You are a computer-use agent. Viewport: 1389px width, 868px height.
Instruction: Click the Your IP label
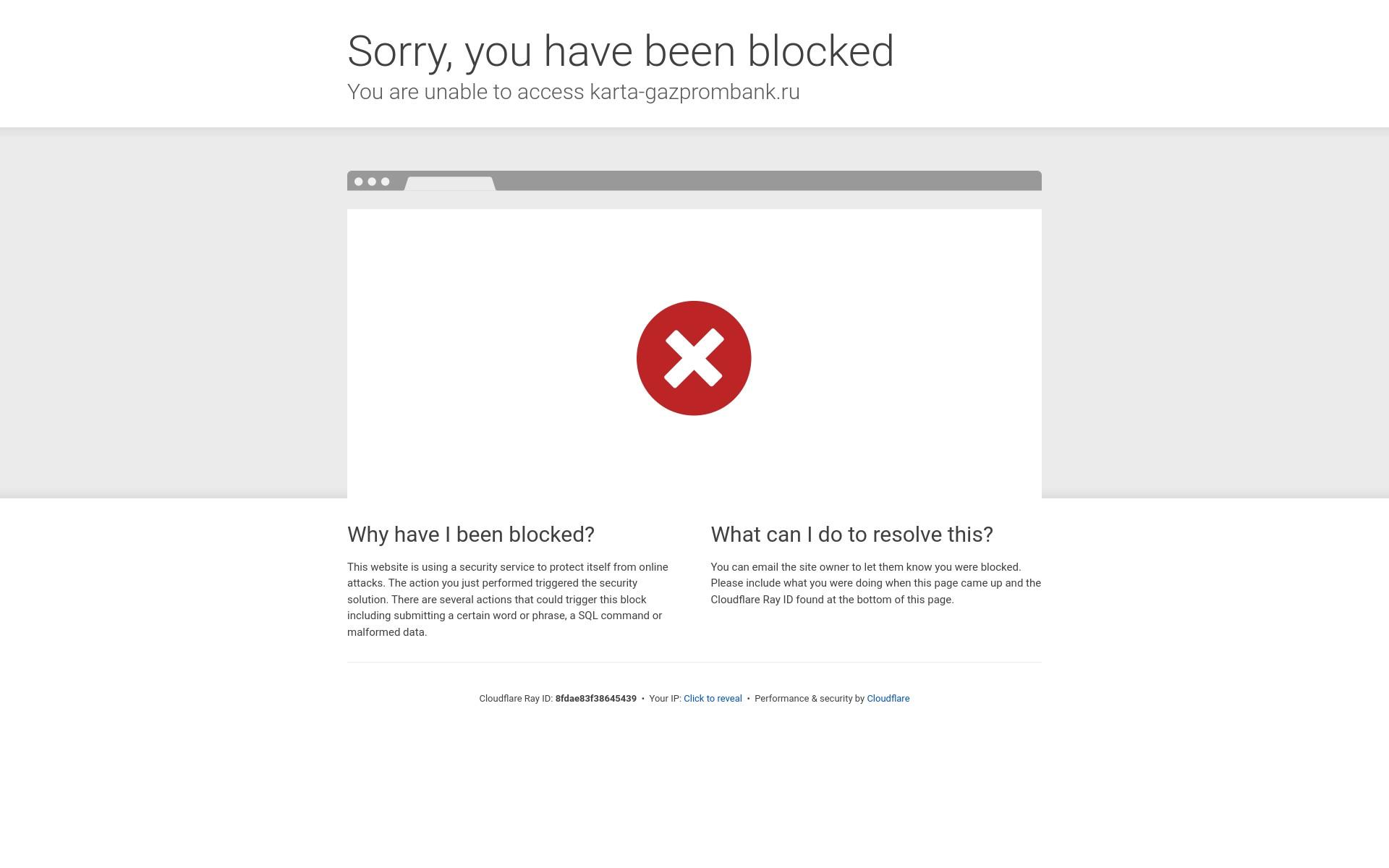(x=665, y=699)
